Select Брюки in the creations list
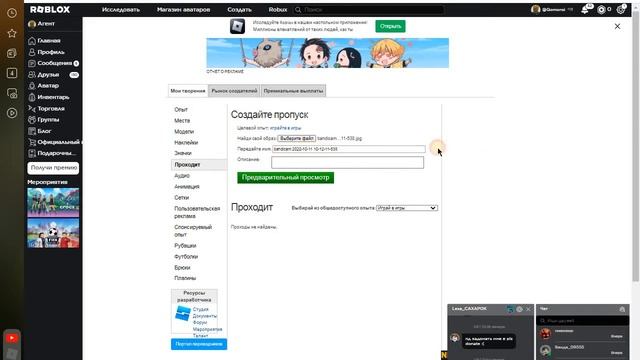Screen dimensions: 640x360 (182, 268)
